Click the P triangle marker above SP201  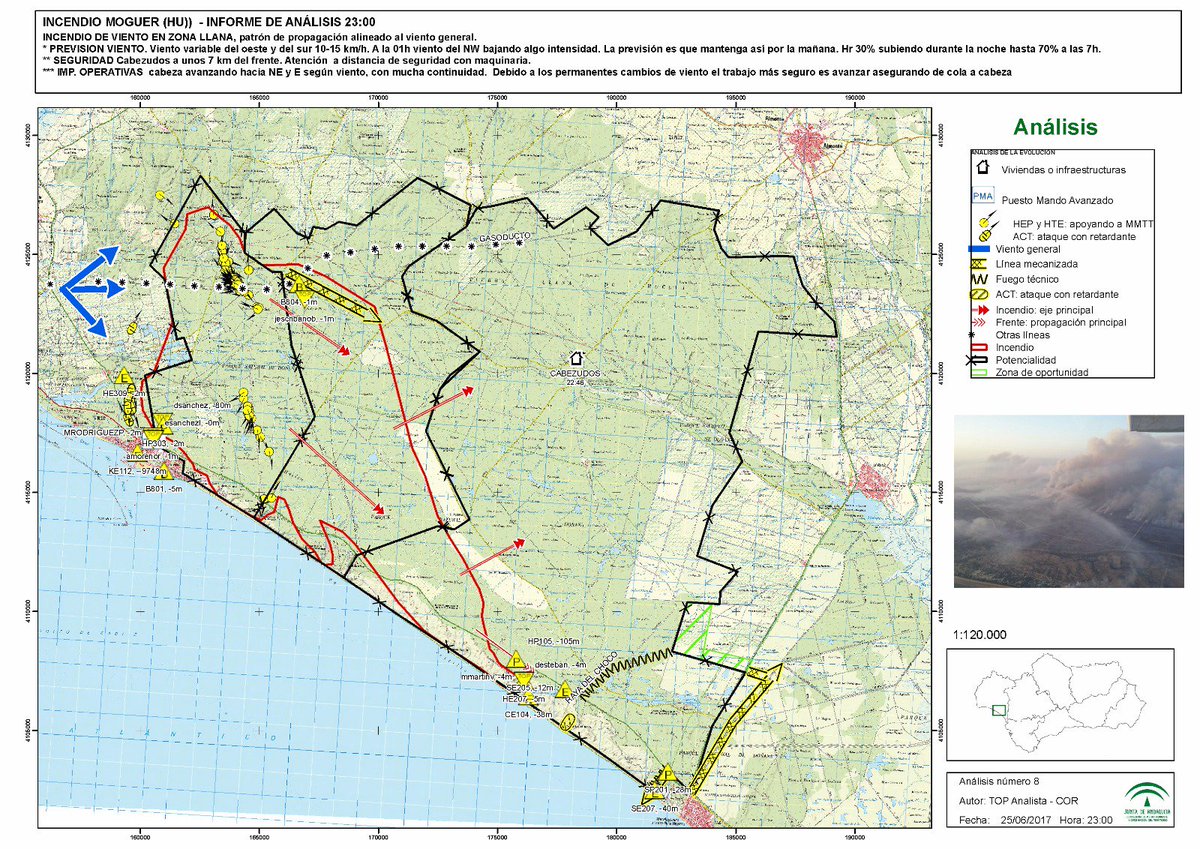(x=666, y=775)
